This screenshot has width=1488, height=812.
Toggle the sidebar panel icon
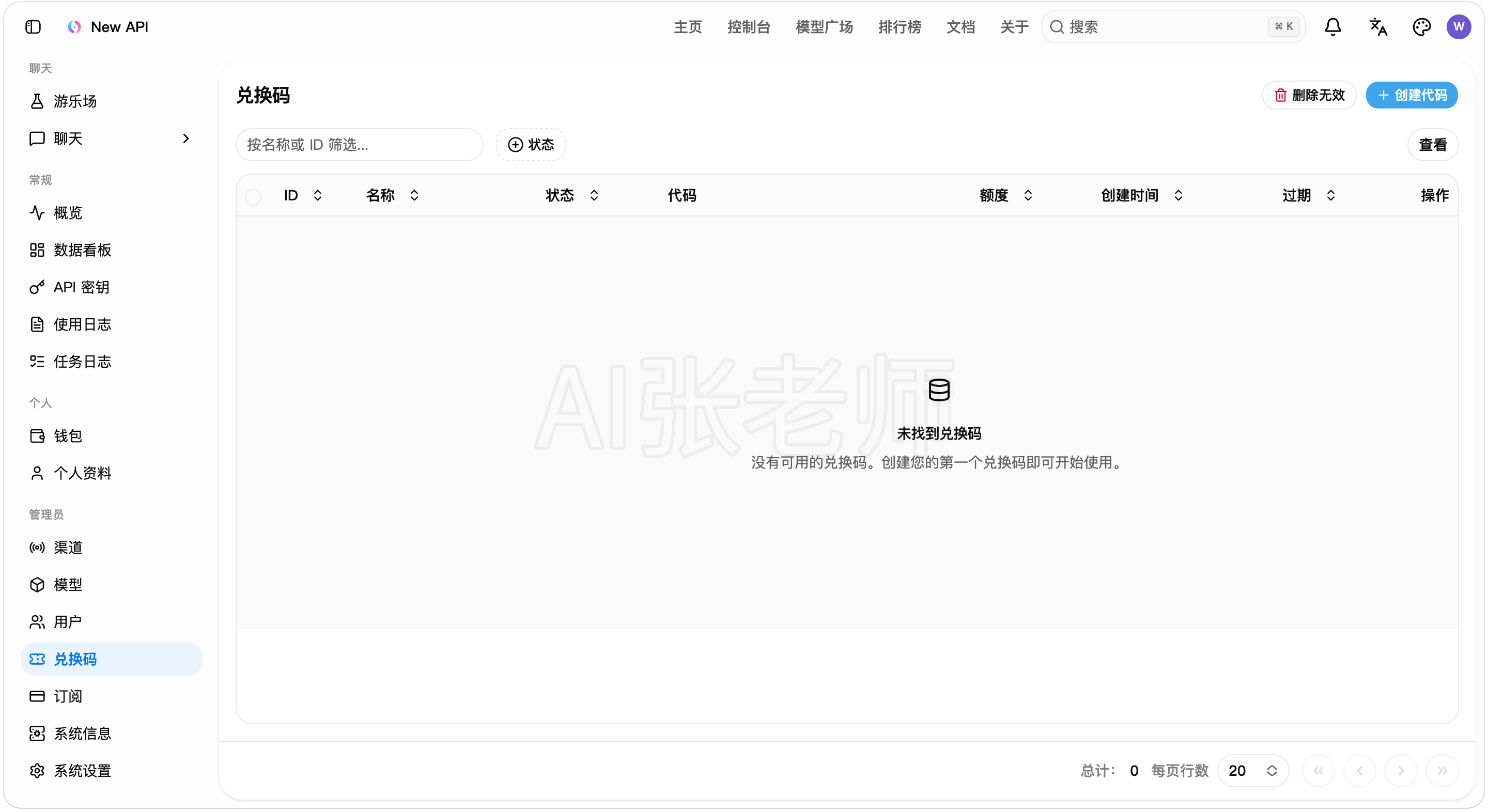[x=33, y=26]
